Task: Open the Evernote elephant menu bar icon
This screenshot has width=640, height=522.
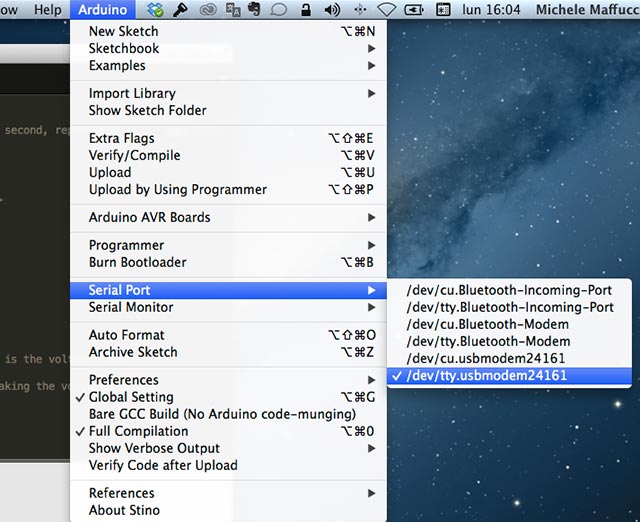Action: (256, 10)
